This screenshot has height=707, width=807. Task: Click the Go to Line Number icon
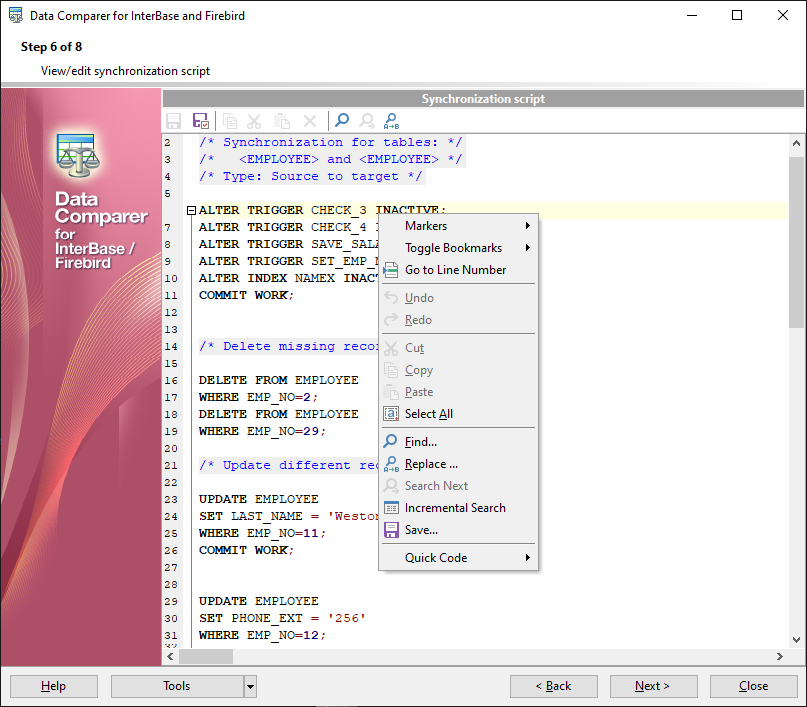click(x=391, y=270)
